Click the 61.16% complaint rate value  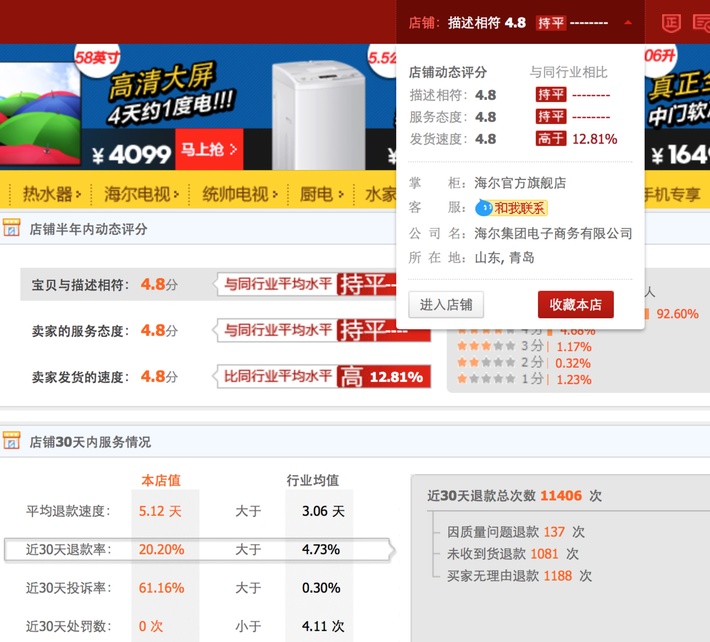pos(161,588)
